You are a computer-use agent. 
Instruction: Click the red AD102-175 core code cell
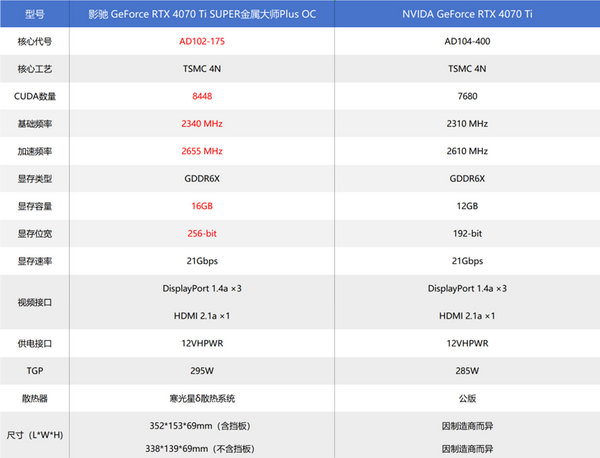(x=202, y=42)
